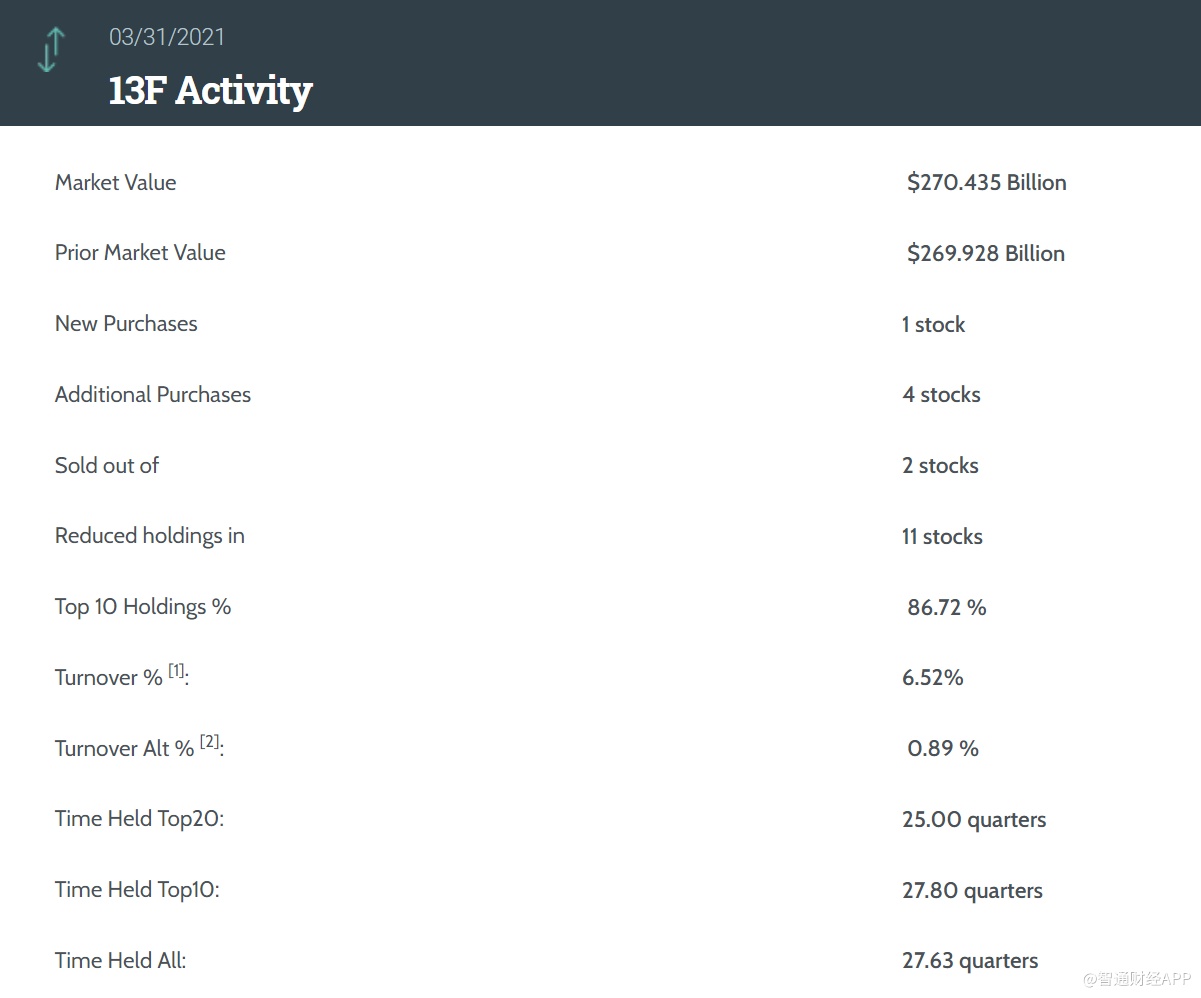
Task: Click the $270.435 Billion market value
Action: (986, 183)
